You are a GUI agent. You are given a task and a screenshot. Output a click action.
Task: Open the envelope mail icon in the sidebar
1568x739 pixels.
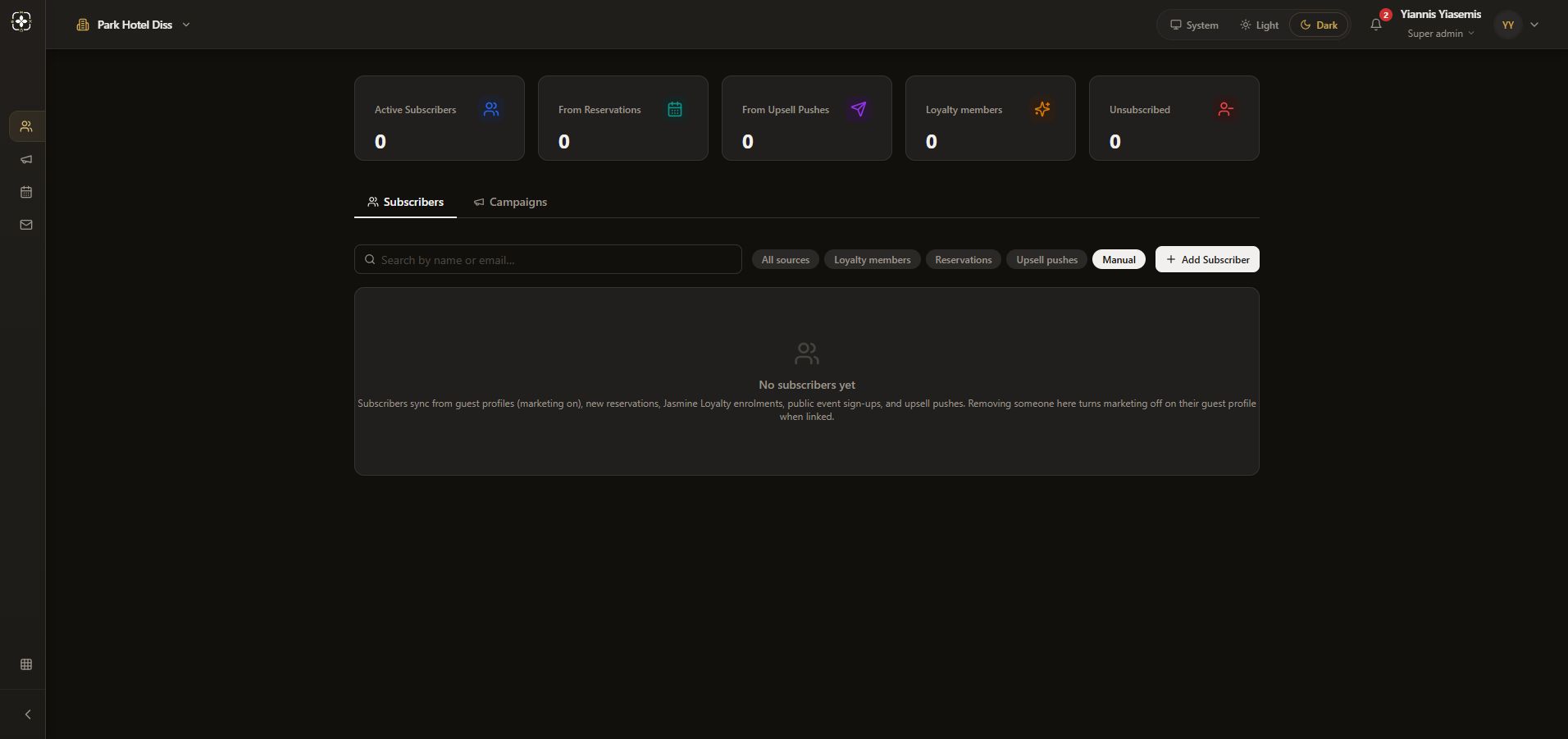click(x=26, y=225)
